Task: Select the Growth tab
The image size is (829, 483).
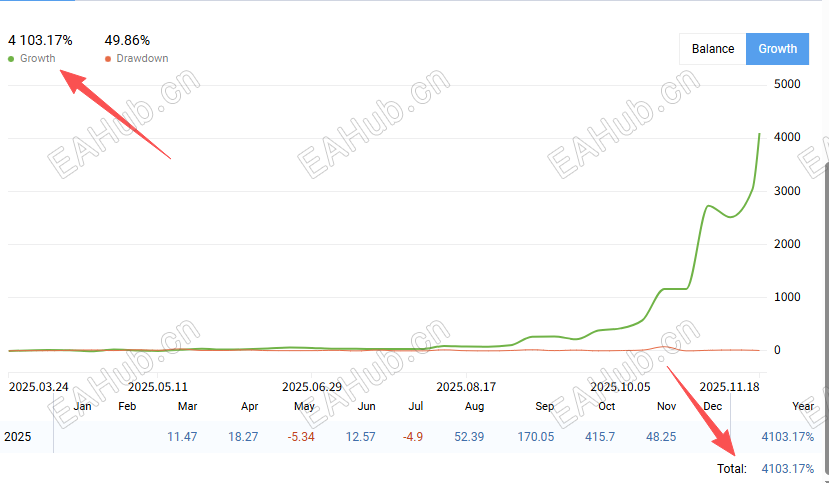Action: pyautogui.click(x=777, y=49)
